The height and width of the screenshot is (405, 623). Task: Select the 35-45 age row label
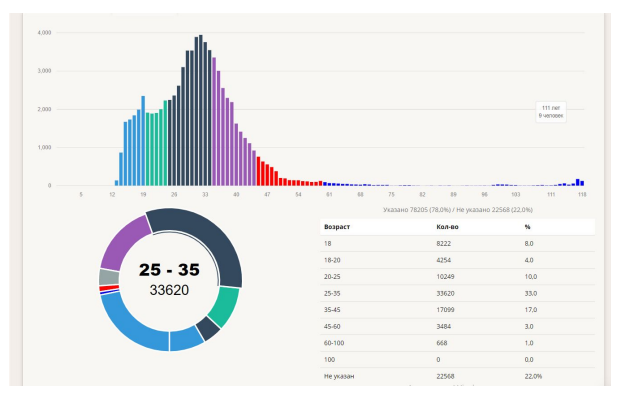tap(332, 310)
